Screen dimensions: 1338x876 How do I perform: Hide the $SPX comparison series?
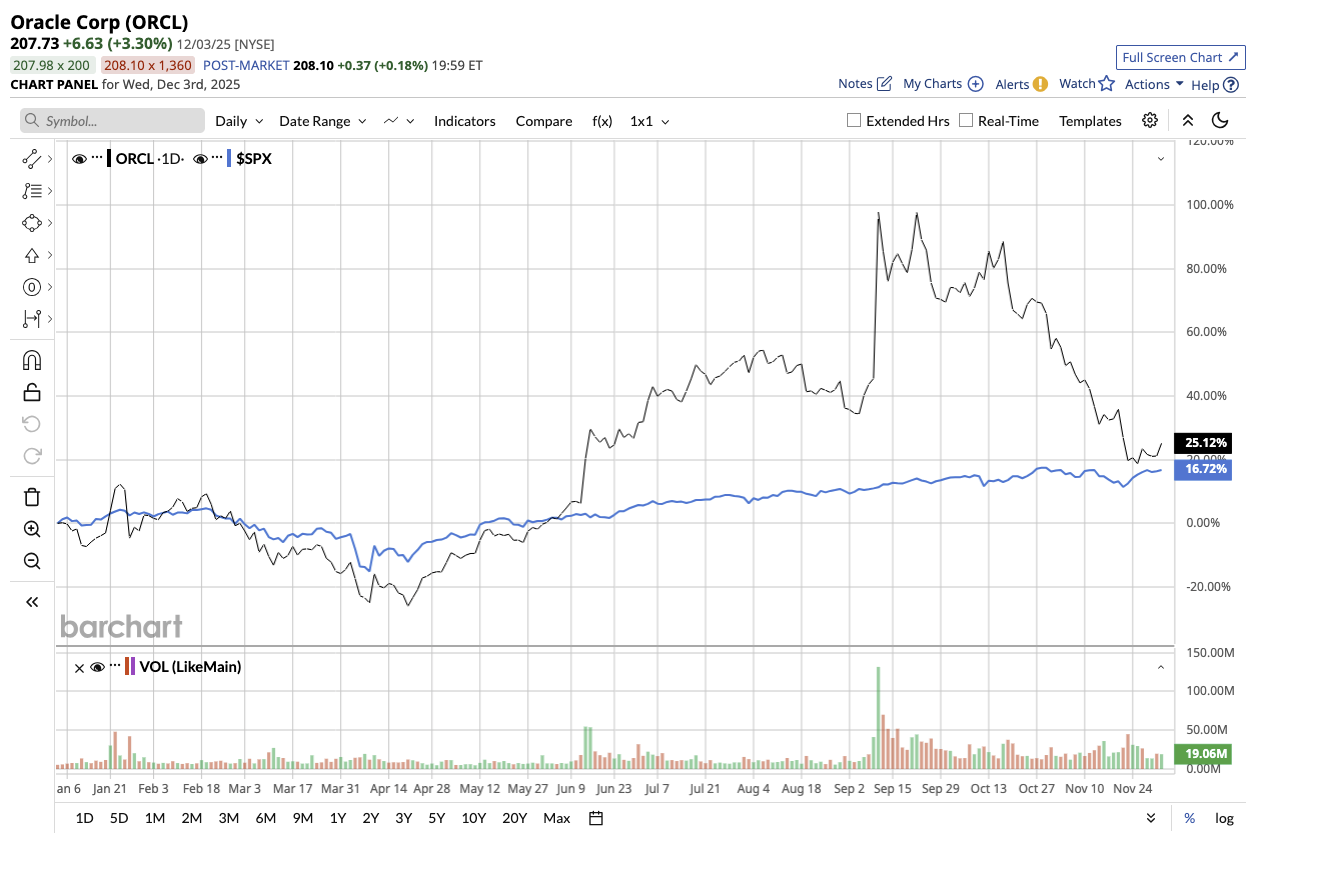pos(200,158)
